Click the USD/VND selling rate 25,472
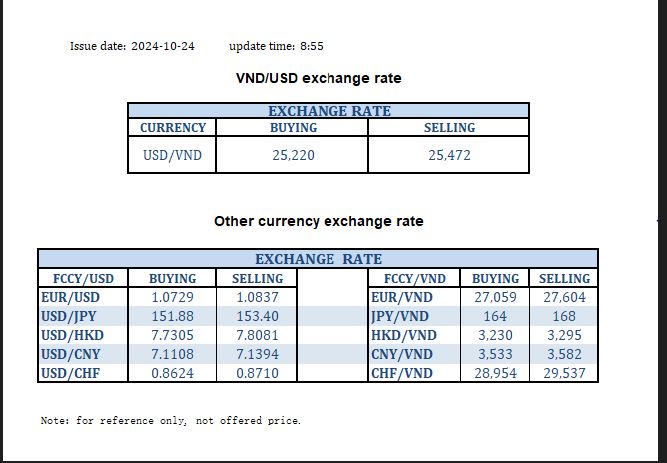The width and height of the screenshot is (667, 463). click(449, 155)
